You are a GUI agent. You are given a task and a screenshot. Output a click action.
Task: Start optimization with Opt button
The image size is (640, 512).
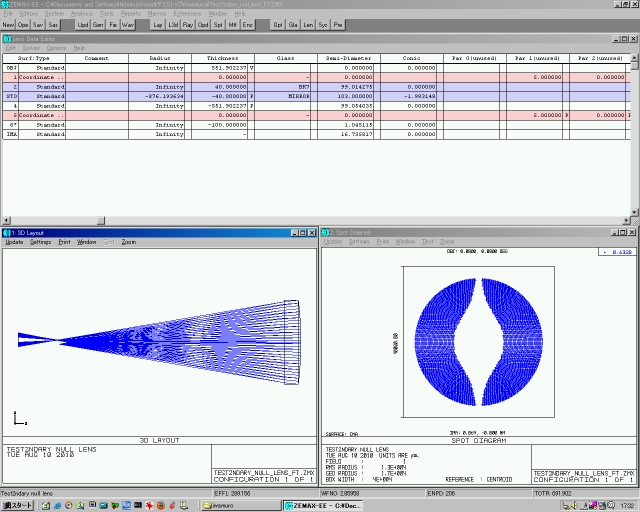(x=278, y=25)
